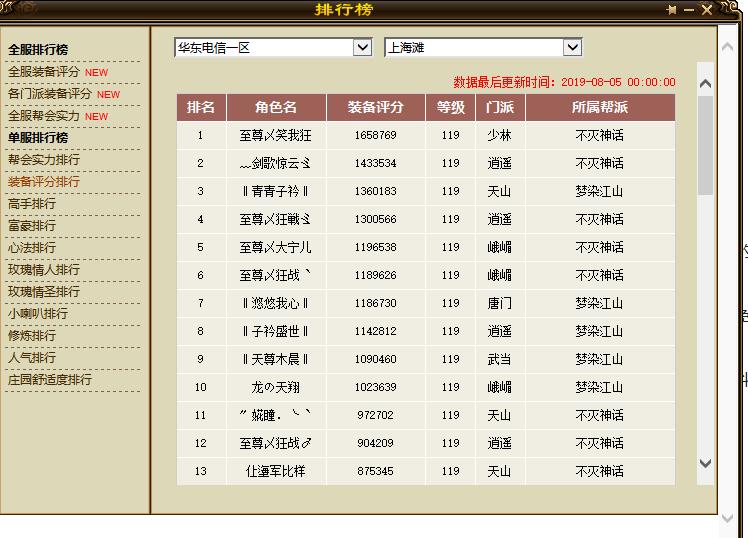Click the ranking table scrollbar thumb
The height and width of the screenshot is (538, 748).
click(x=705, y=145)
